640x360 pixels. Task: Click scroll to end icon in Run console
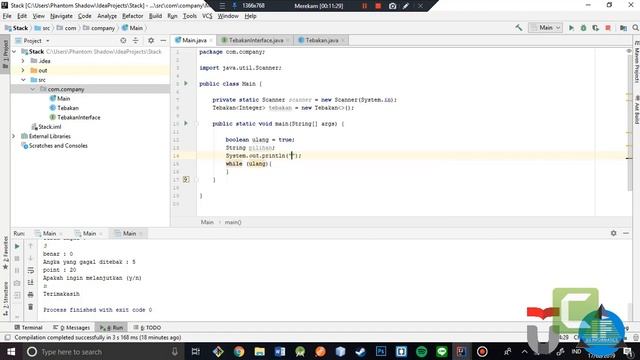coord(30,282)
